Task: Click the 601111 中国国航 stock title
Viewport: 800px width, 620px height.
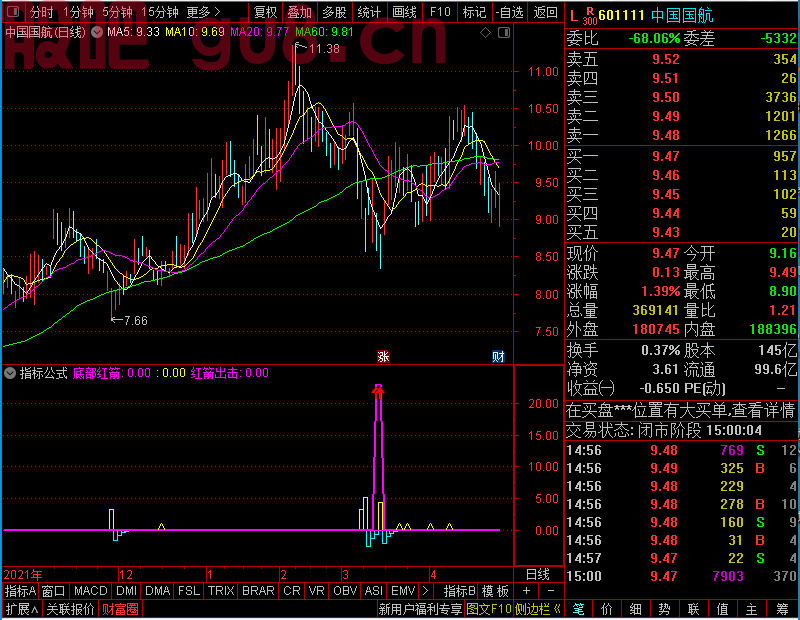Action: click(x=656, y=16)
